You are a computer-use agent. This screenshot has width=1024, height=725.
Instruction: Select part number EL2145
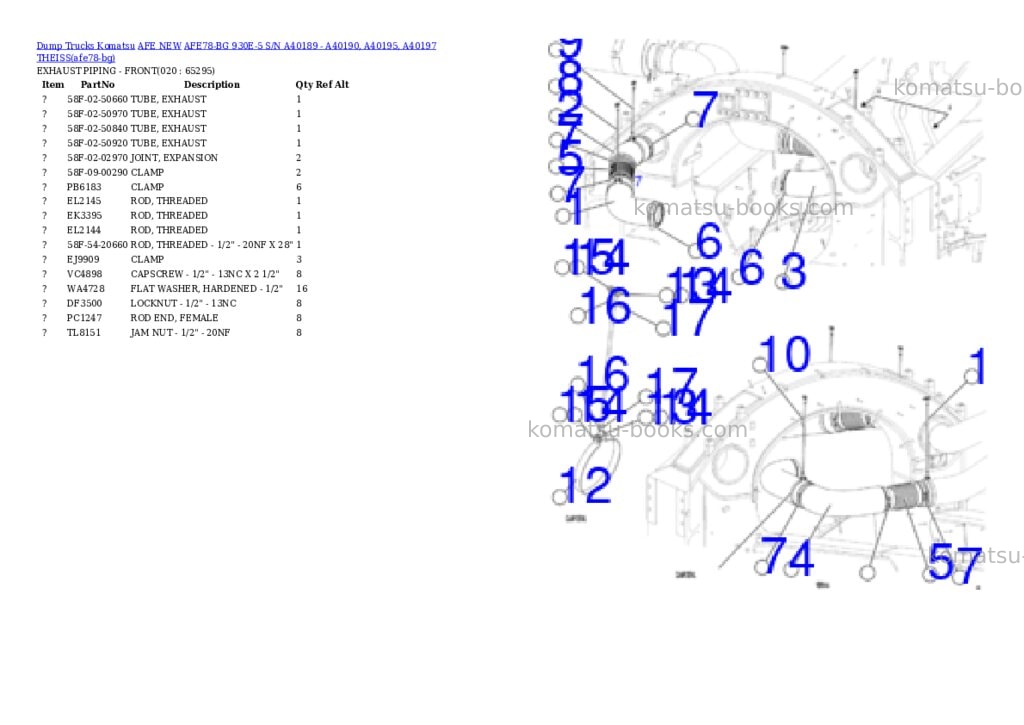pyautogui.click(x=84, y=201)
